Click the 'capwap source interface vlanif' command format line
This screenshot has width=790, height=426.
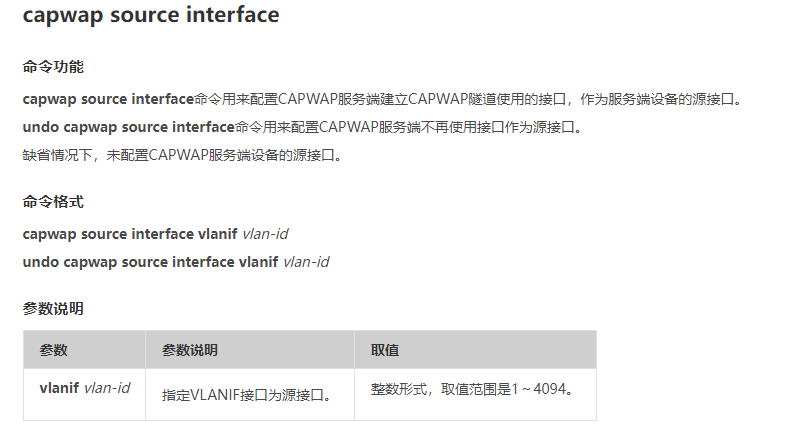pyautogui.click(x=130, y=234)
